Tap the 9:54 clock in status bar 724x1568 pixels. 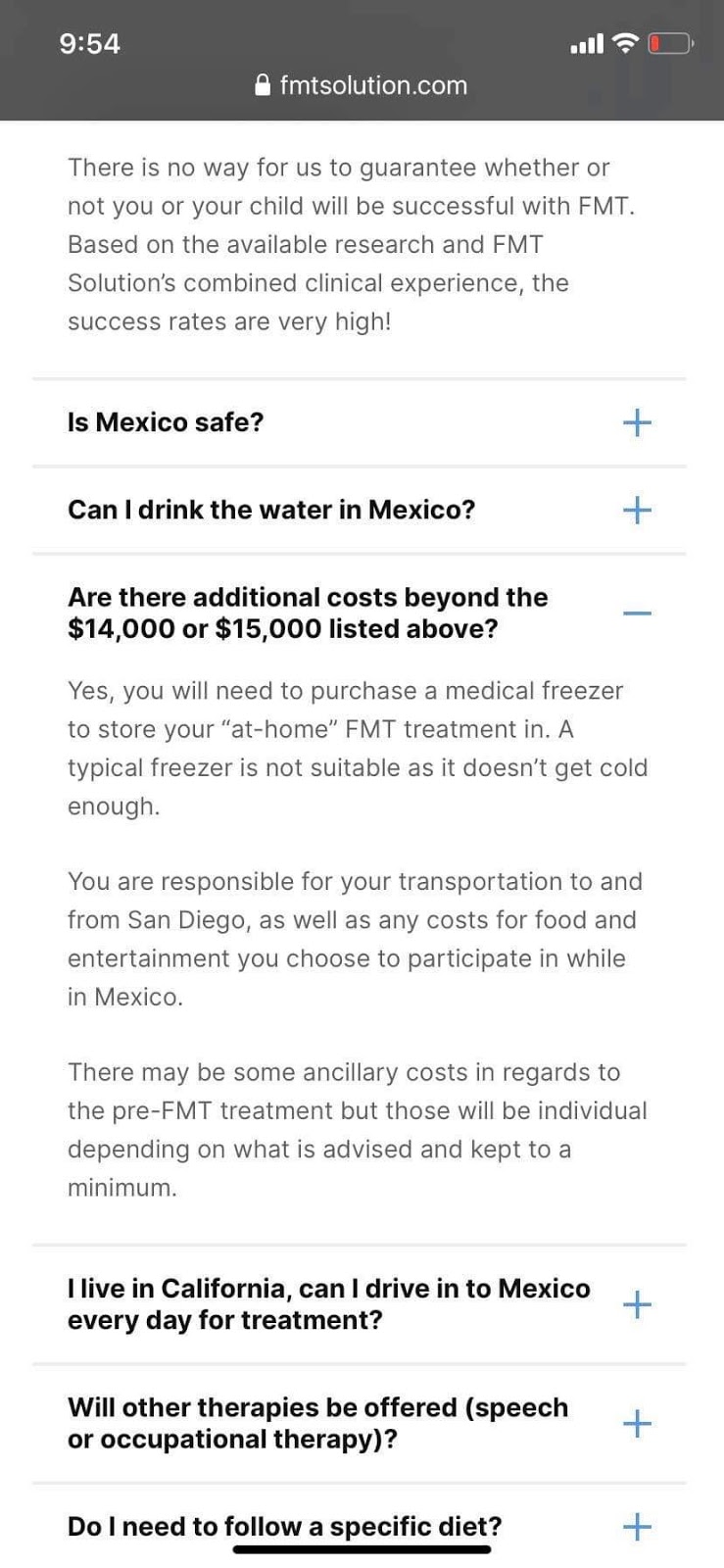pos(89,44)
